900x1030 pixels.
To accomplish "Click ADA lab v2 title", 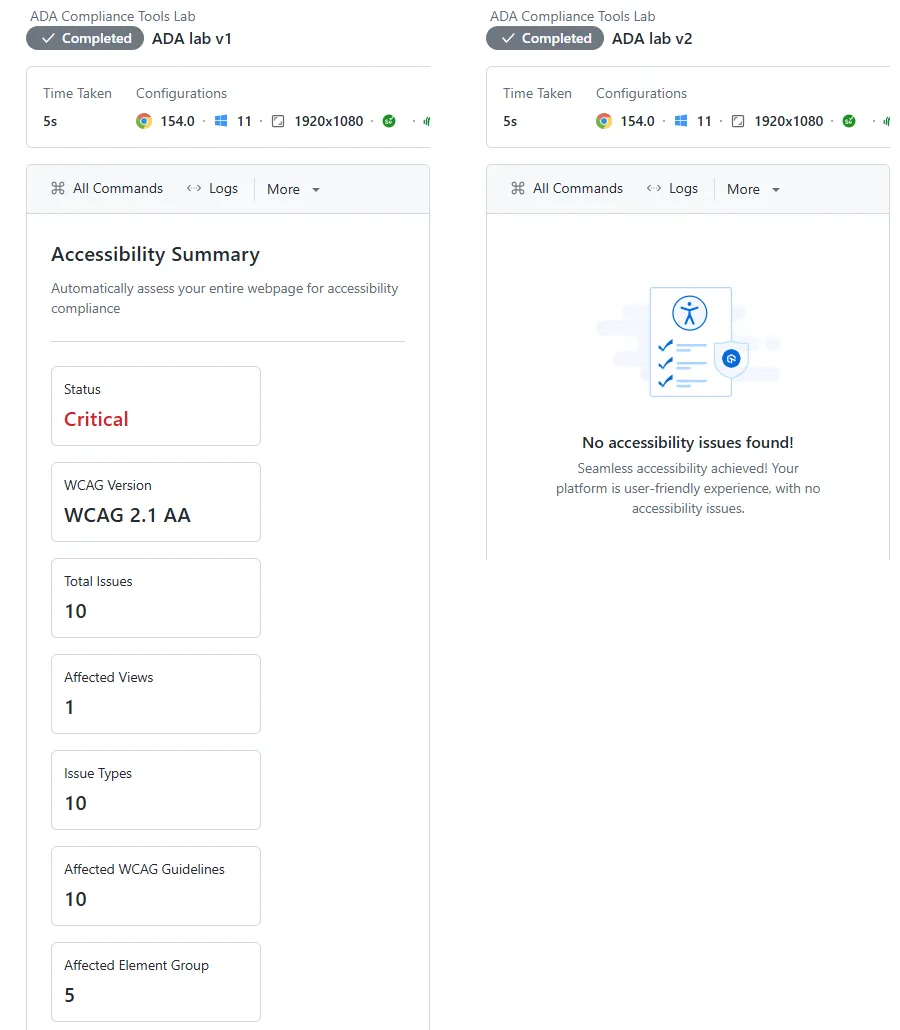I will 652,39.
